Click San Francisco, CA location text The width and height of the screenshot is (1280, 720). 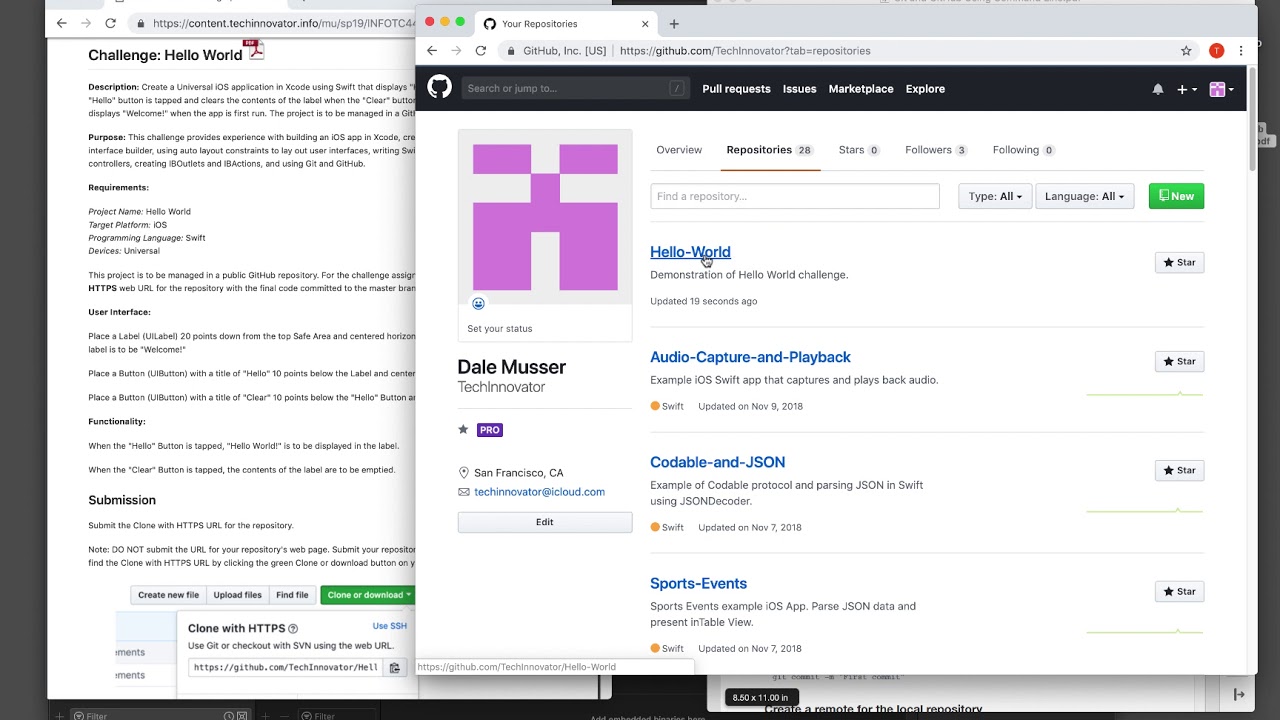(518, 473)
